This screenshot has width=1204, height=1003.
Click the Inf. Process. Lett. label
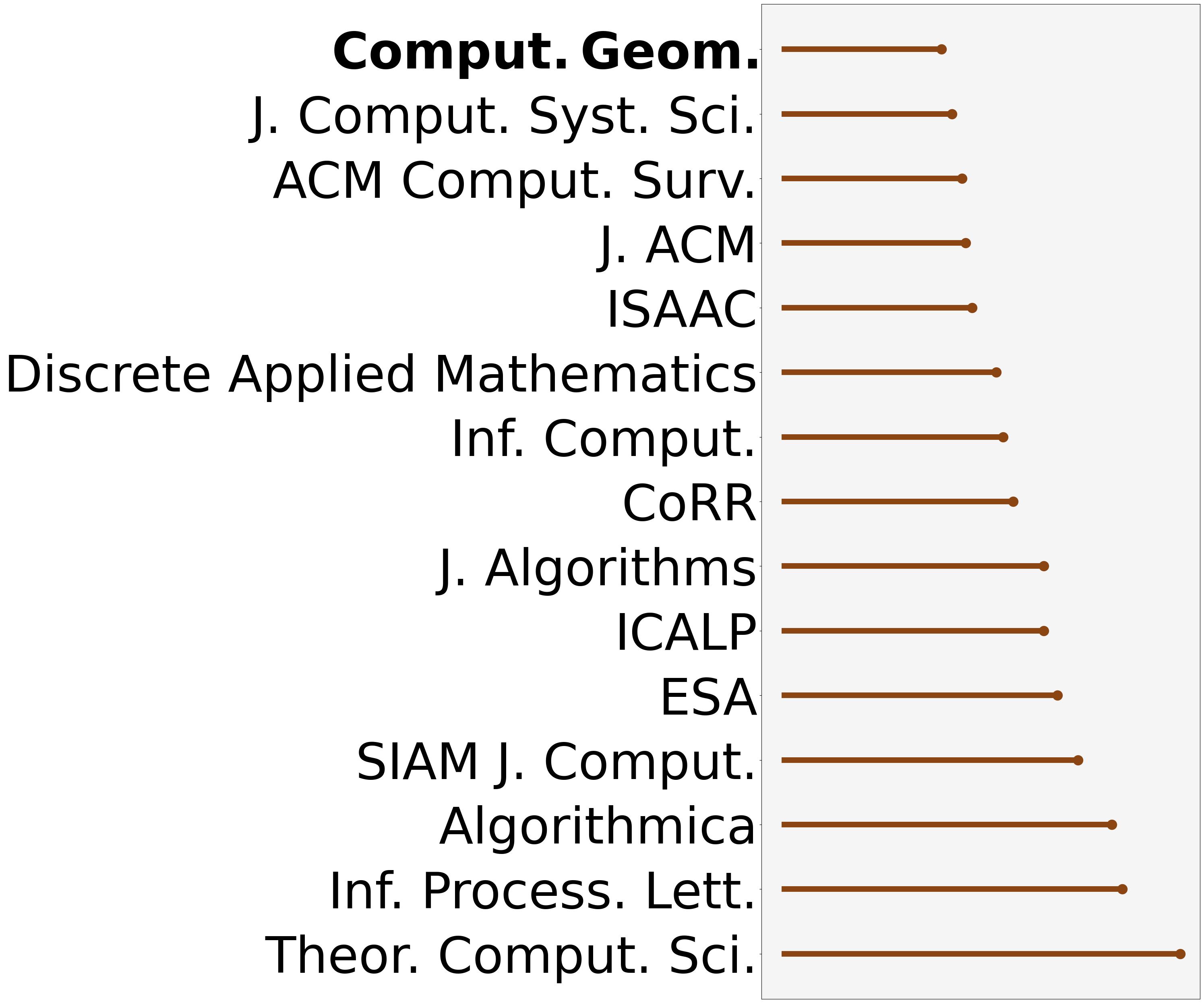tap(542, 891)
